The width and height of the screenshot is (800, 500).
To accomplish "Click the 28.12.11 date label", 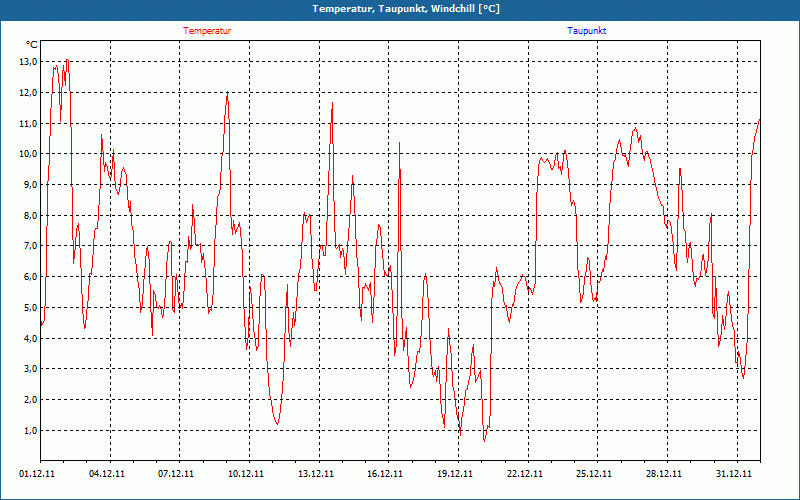I will pos(664,473).
